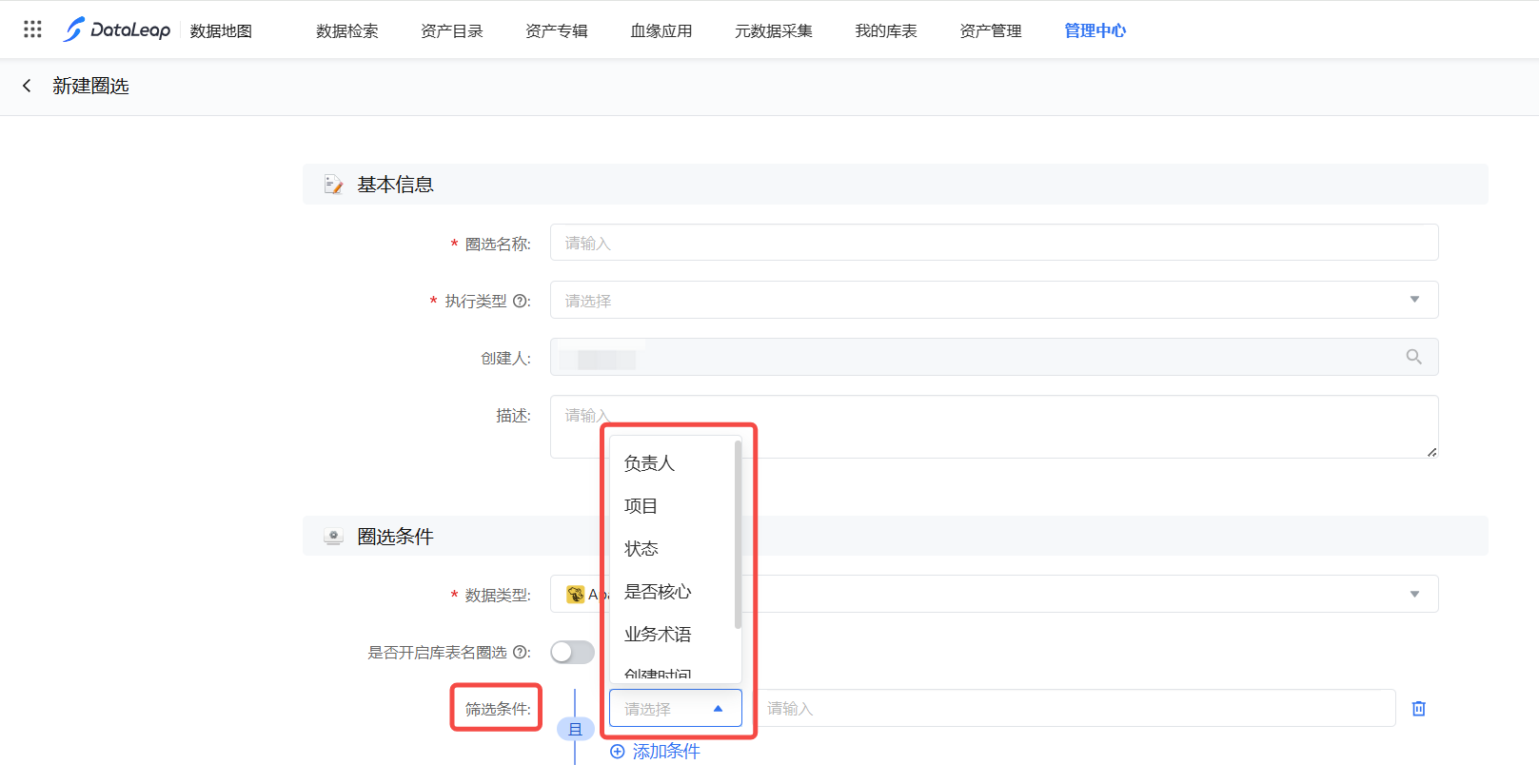Viewport: 1539px width, 784px height.
Task: Click the DataLeap logo
Action: [x=117, y=29]
